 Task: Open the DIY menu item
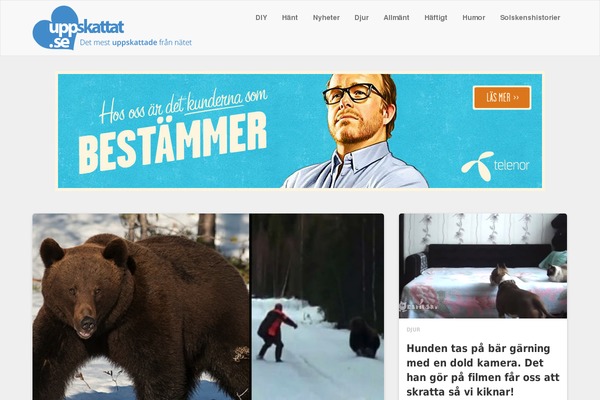tap(261, 18)
